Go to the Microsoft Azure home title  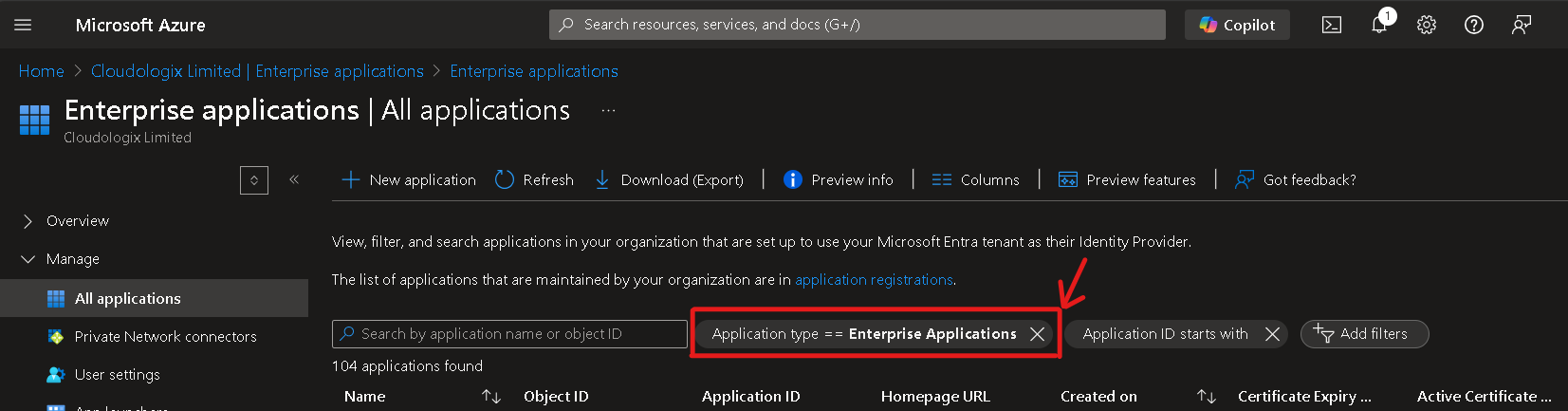pos(140,25)
